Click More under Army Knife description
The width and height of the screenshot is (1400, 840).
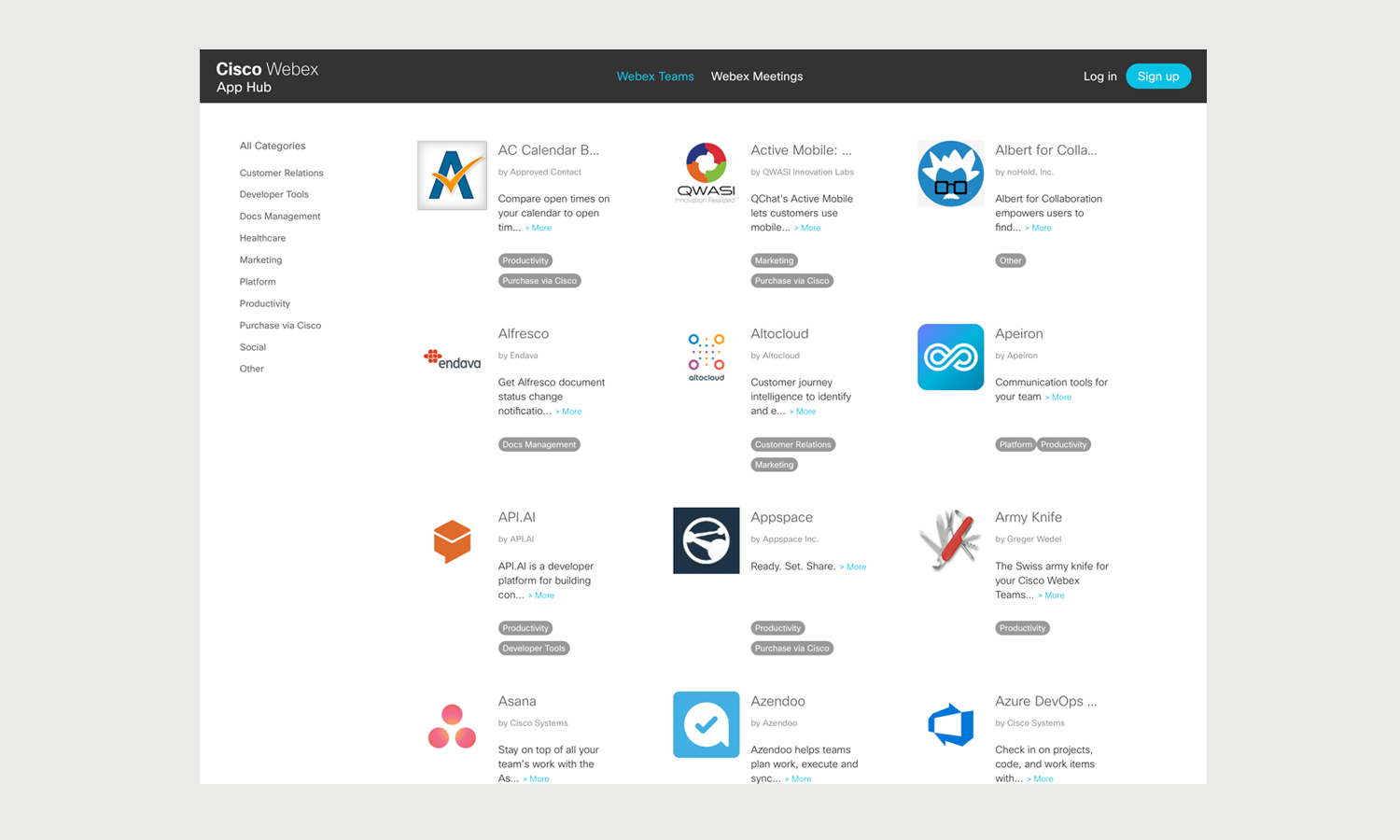click(1051, 595)
